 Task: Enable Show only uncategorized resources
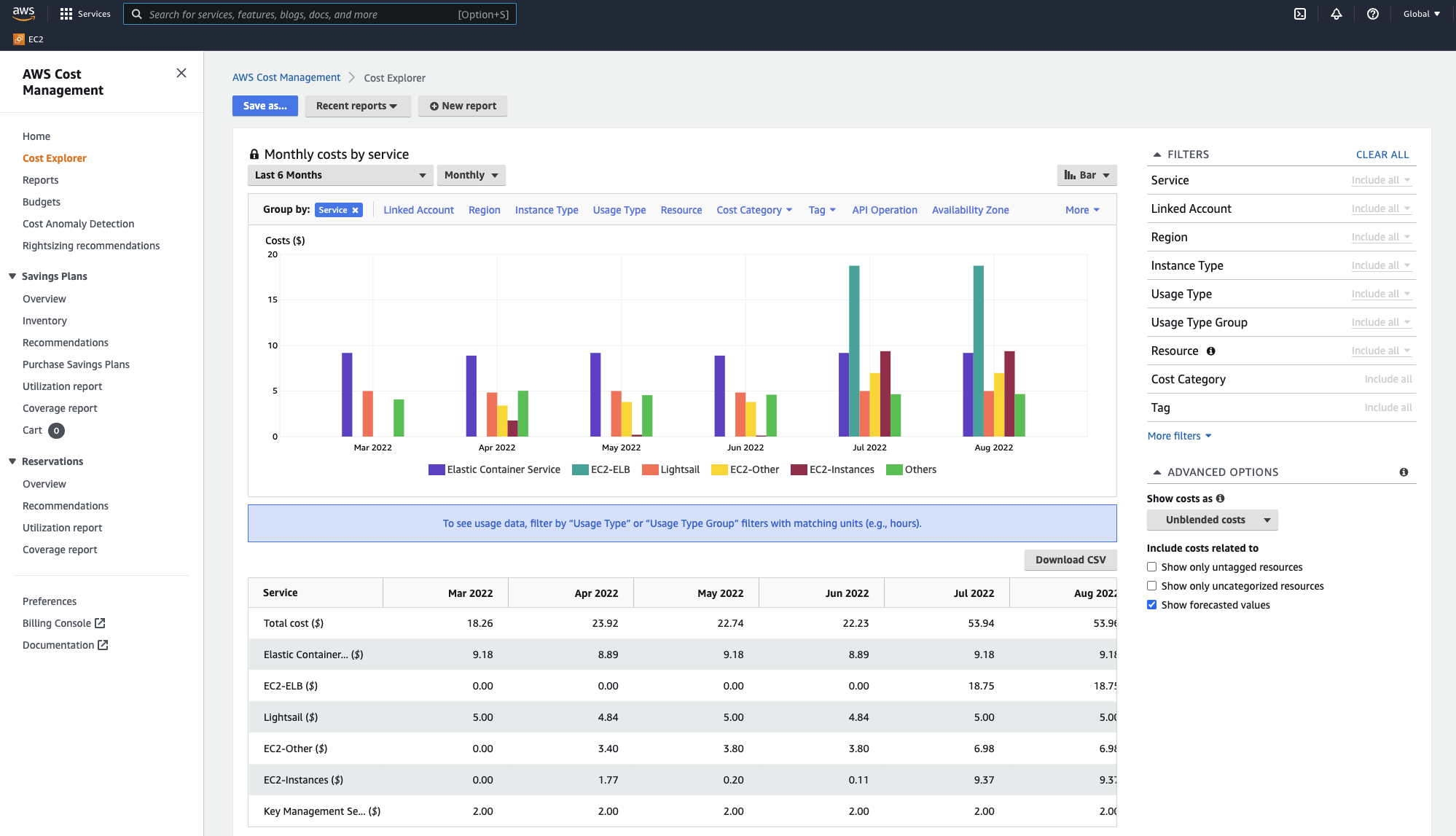1152,586
